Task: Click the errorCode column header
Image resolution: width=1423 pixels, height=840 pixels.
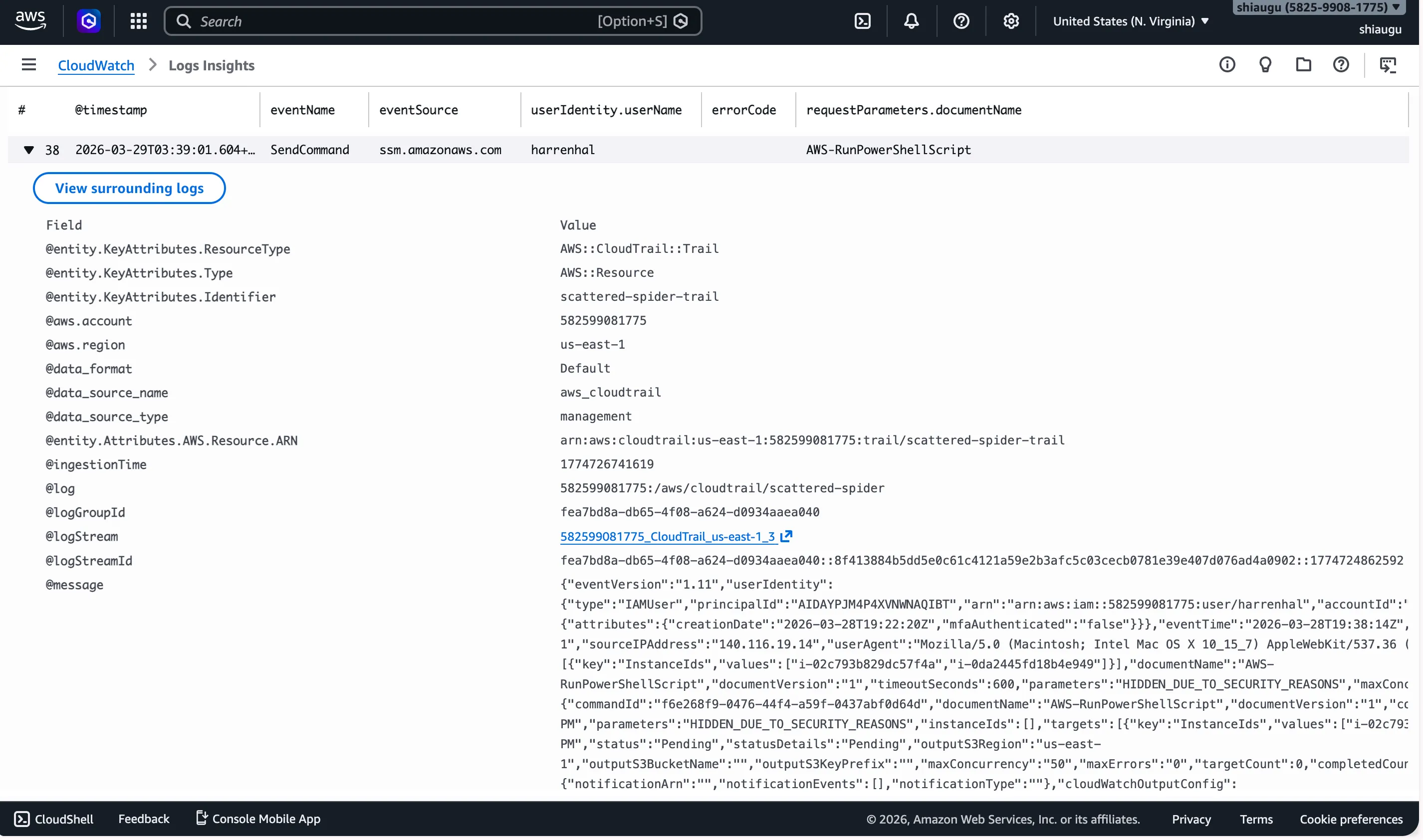Action: point(744,110)
